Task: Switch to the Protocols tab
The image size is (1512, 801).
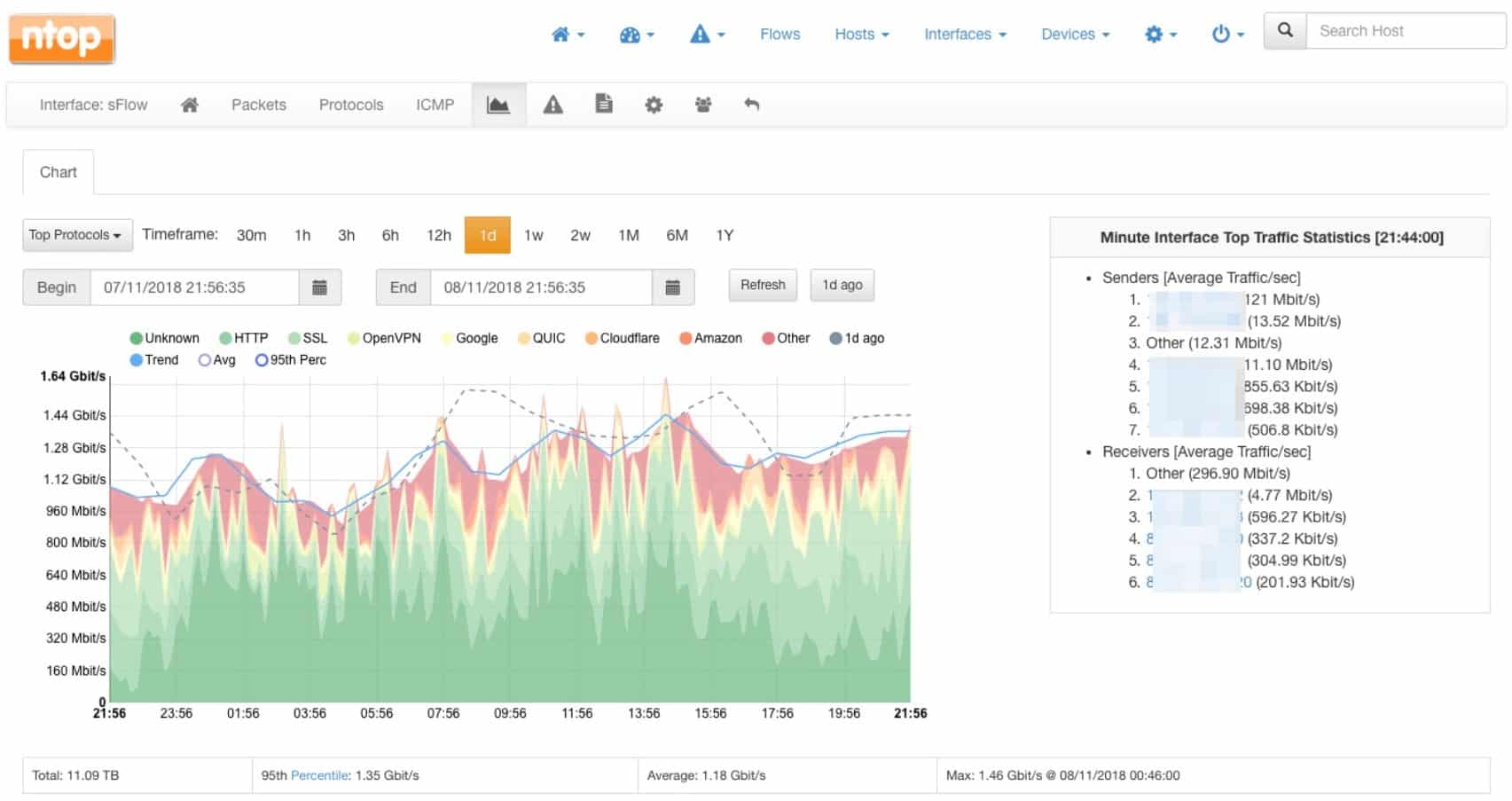Action: coord(351,105)
